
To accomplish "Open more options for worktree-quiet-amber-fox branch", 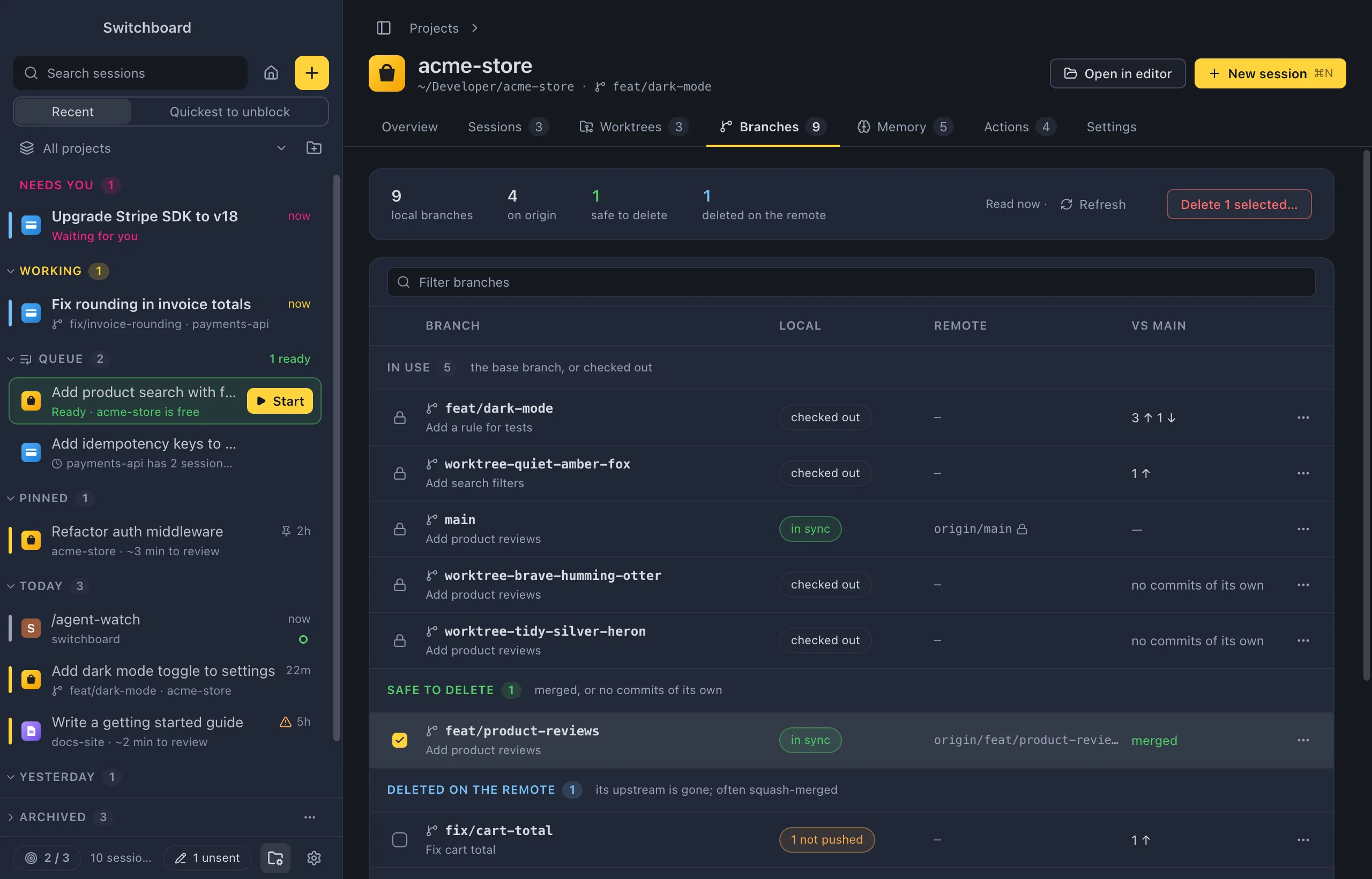I will [x=1303, y=473].
